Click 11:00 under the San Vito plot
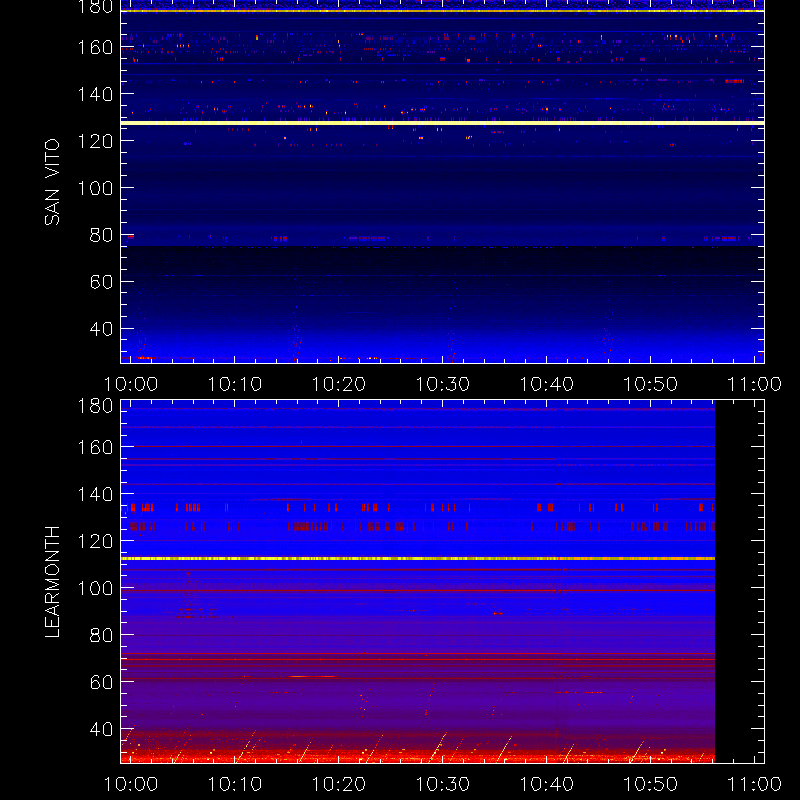800x800 pixels. tap(754, 384)
